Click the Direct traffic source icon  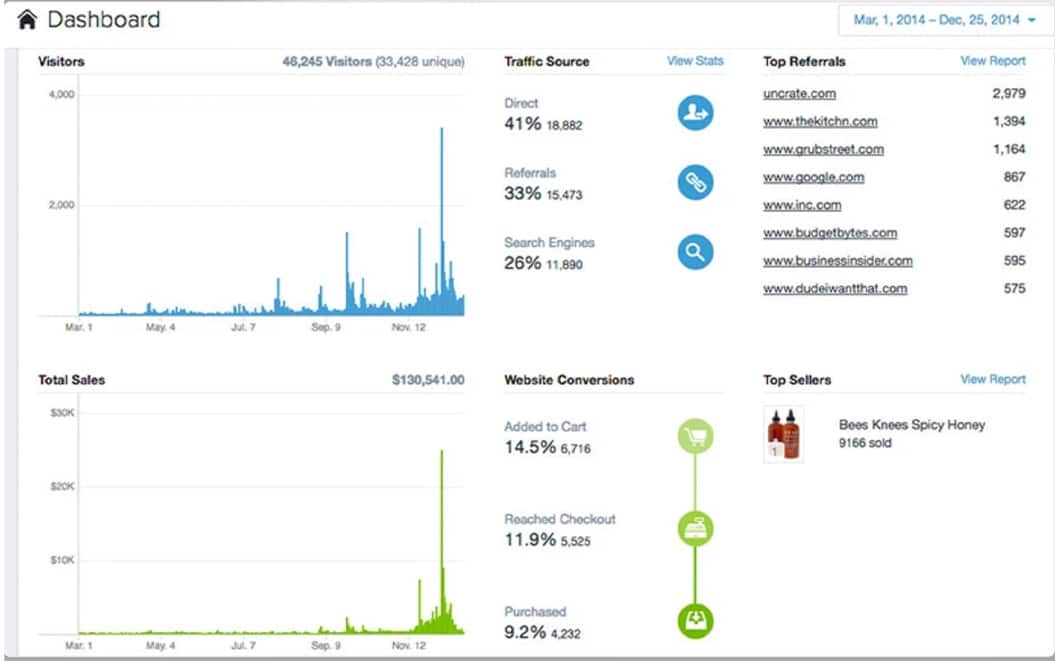tap(695, 113)
